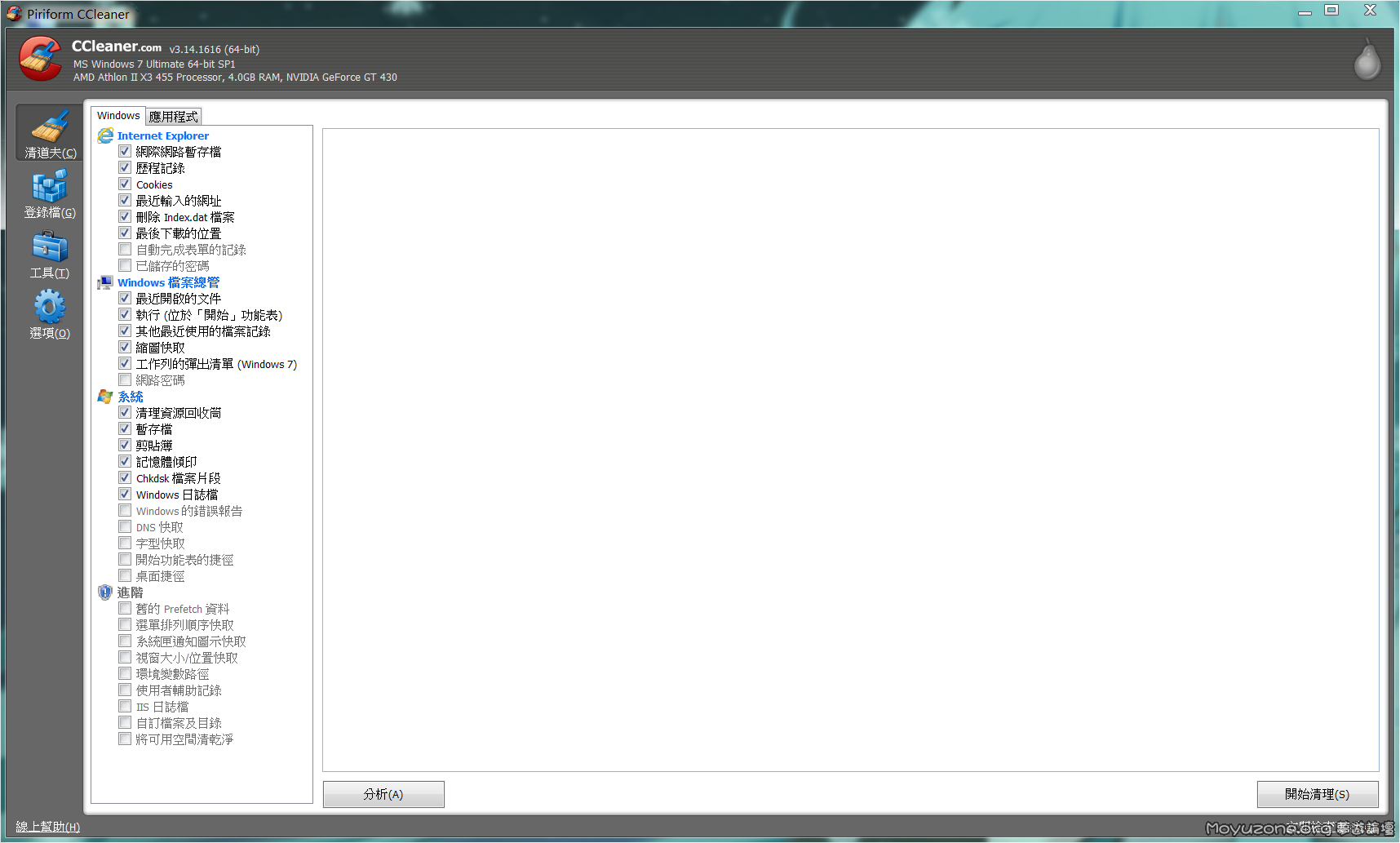Screen dimensions: 1400x843
Task: Uncheck 執行 (位於「開始」功能表) checkbox
Action: (x=125, y=314)
